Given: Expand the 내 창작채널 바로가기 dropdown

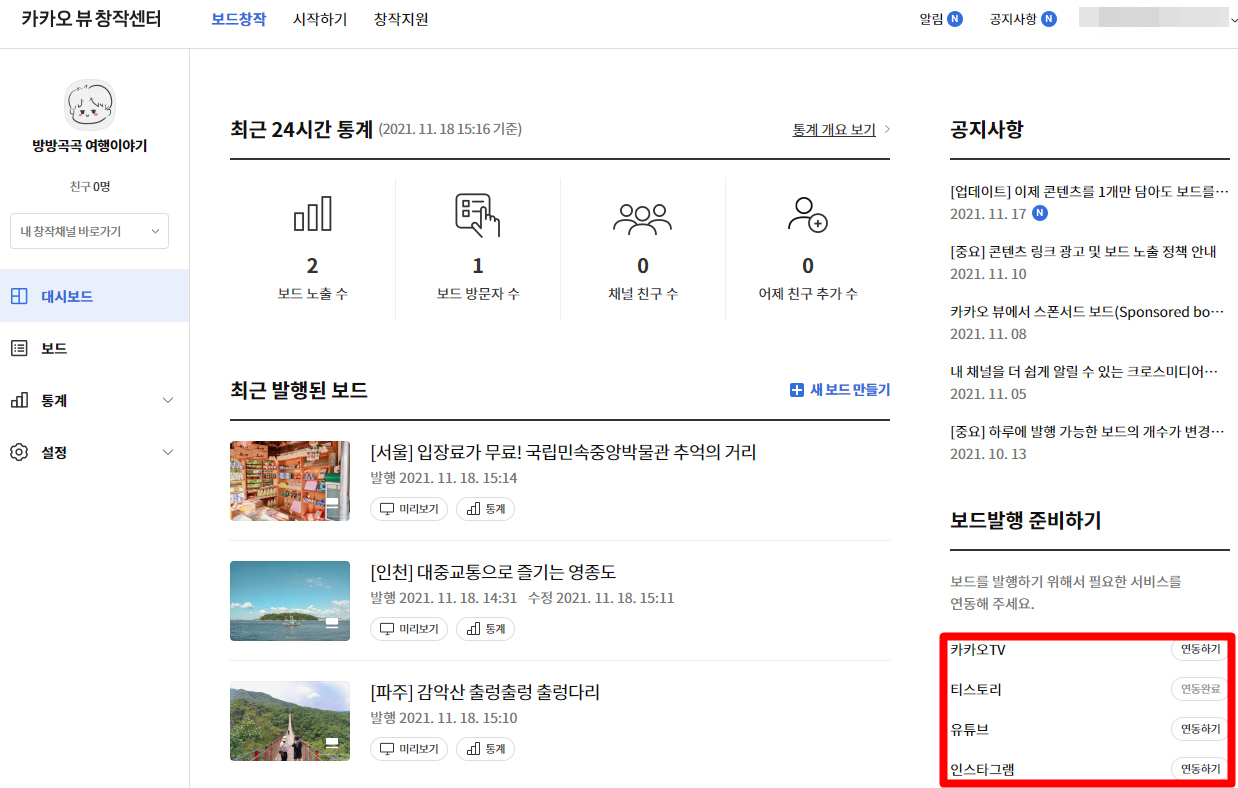Looking at the screenshot, I should (89, 231).
